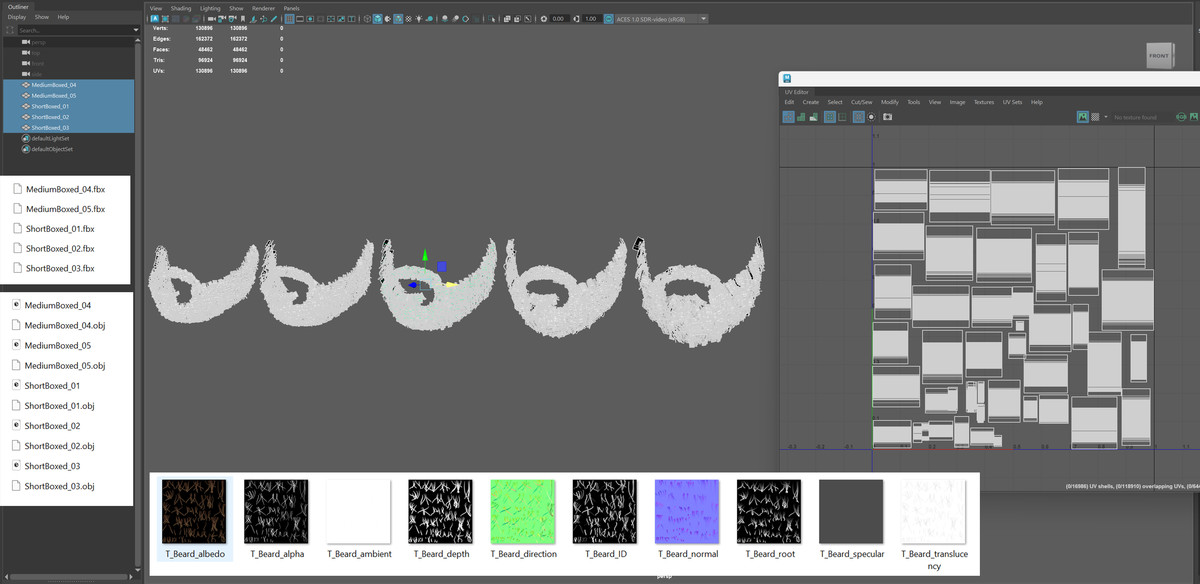Click the persp camera icon in Outliner

(26, 42)
